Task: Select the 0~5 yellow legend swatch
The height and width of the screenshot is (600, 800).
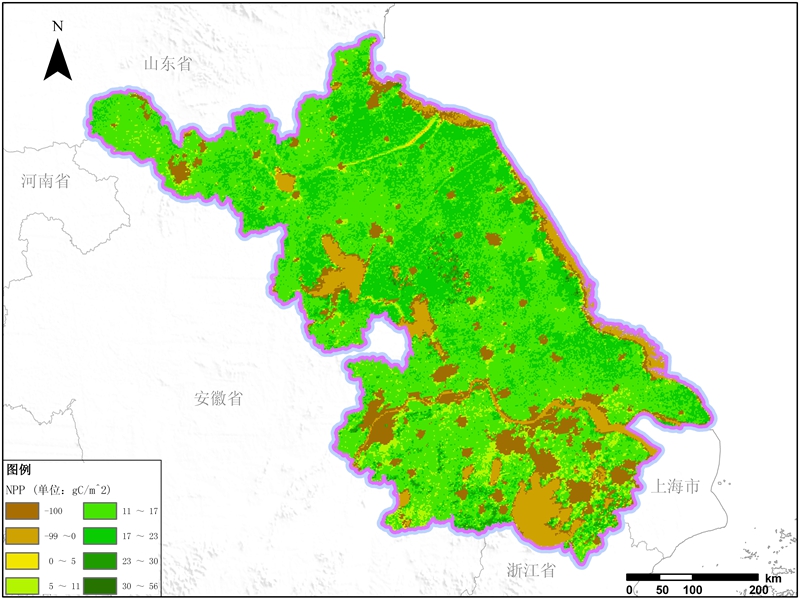Action: tap(22, 561)
